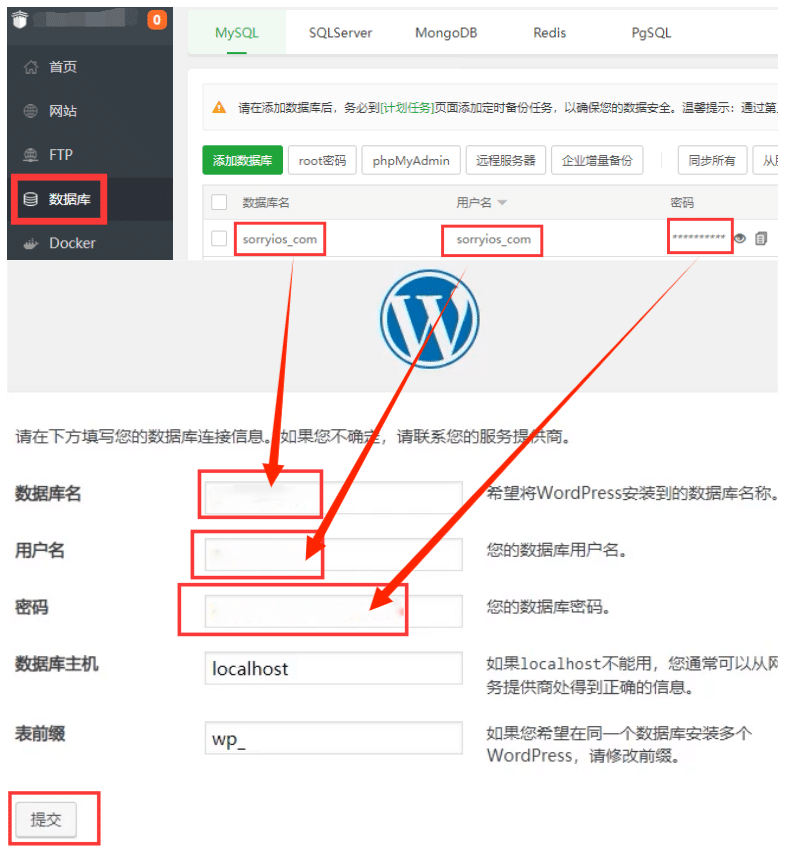Open phpMyAdmin
This screenshot has width=785, height=862.
411,160
